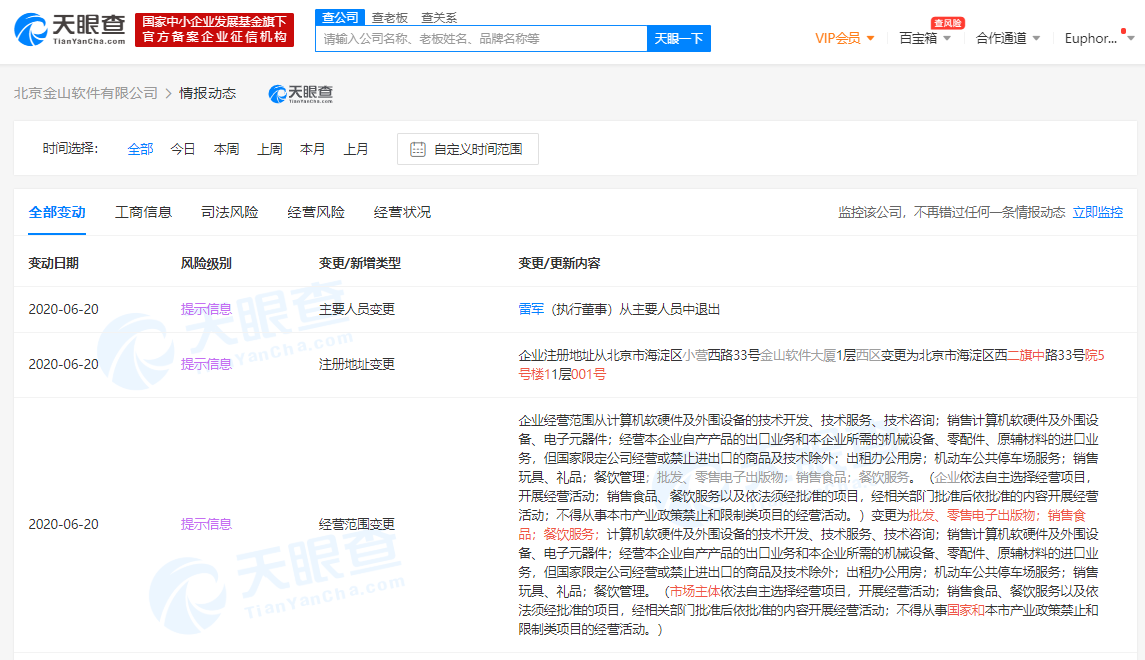Expand the VIP会员 dropdown menu

(845, 38)
